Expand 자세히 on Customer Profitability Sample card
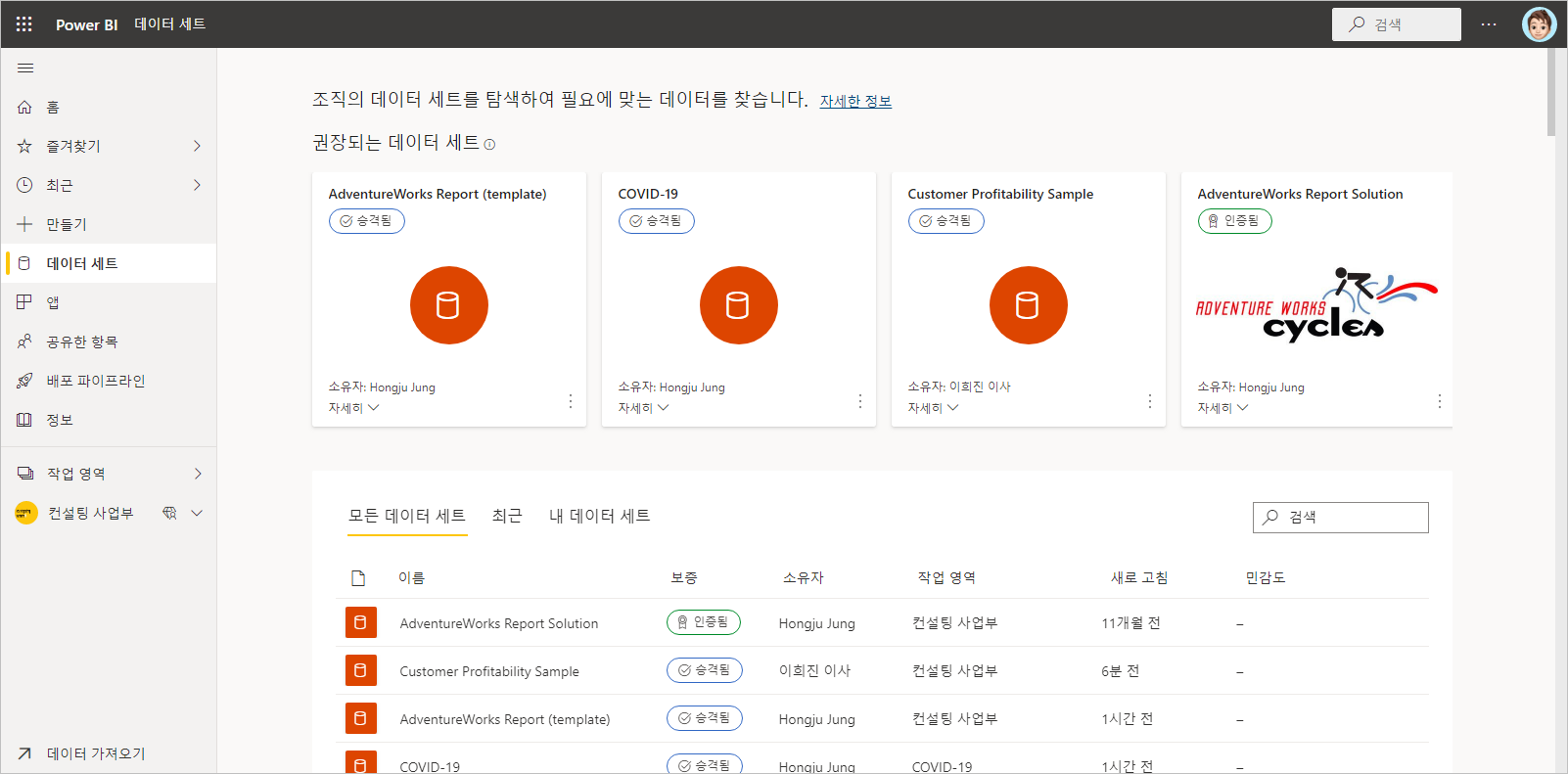This screenshot has height=774, width=1568. tap(933, 408)
